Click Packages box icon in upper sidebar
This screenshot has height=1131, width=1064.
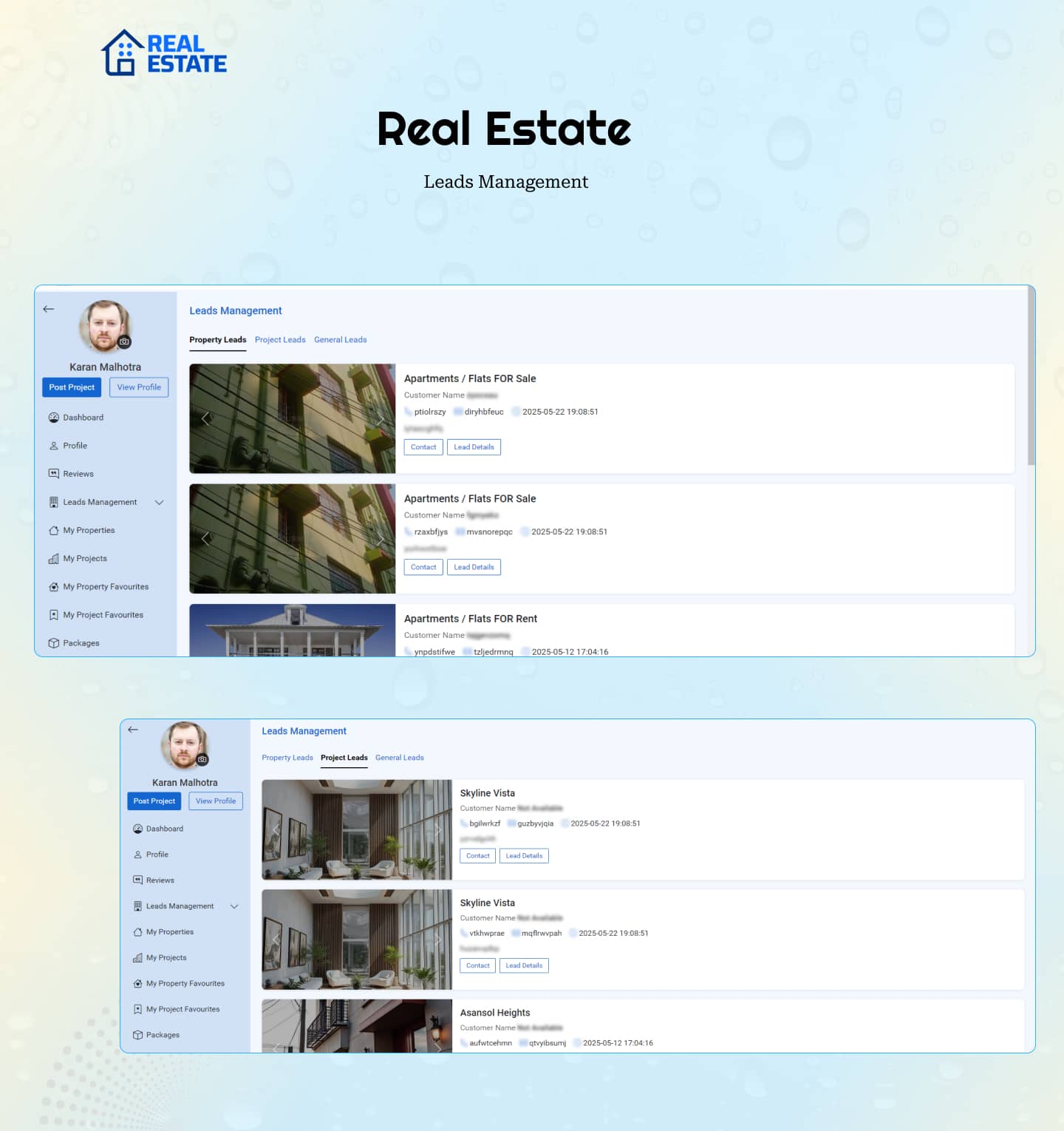click(54, 643)
